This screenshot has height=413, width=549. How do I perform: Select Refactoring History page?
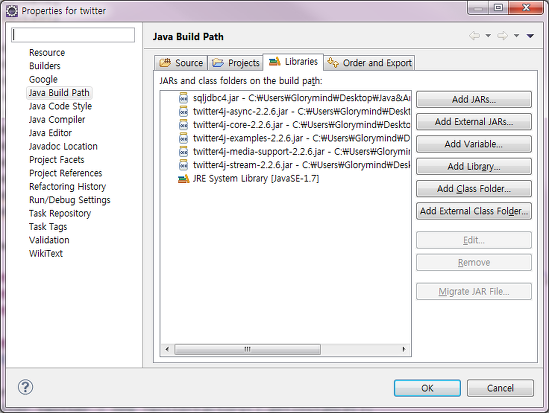coord(67,187)
